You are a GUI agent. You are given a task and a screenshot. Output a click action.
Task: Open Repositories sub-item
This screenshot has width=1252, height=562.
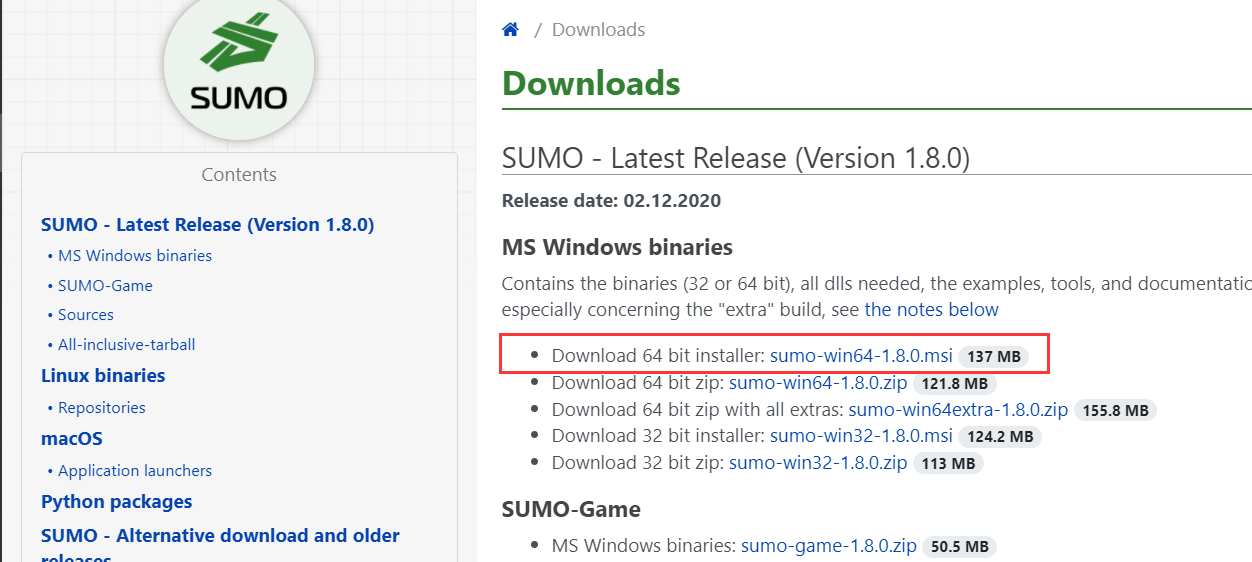(x=102, y=408)
